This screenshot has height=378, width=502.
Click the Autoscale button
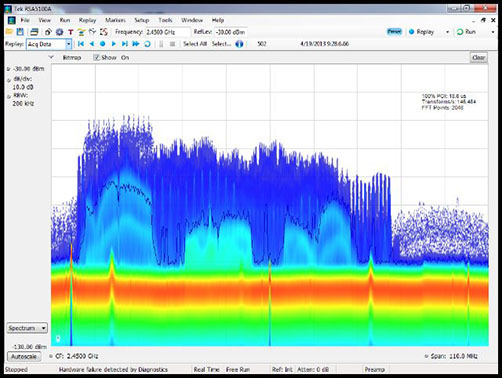click(x=24, y=357)
